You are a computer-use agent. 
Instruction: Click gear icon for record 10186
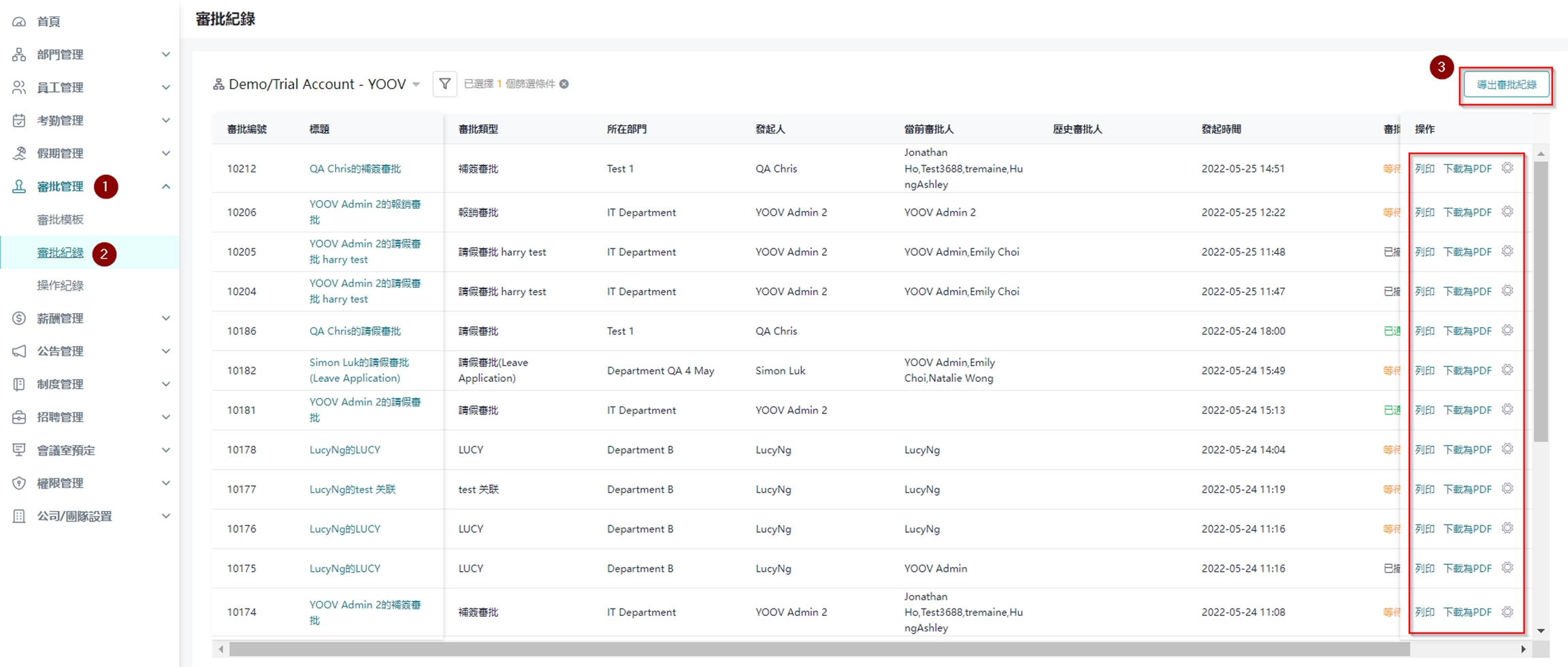1507,331
